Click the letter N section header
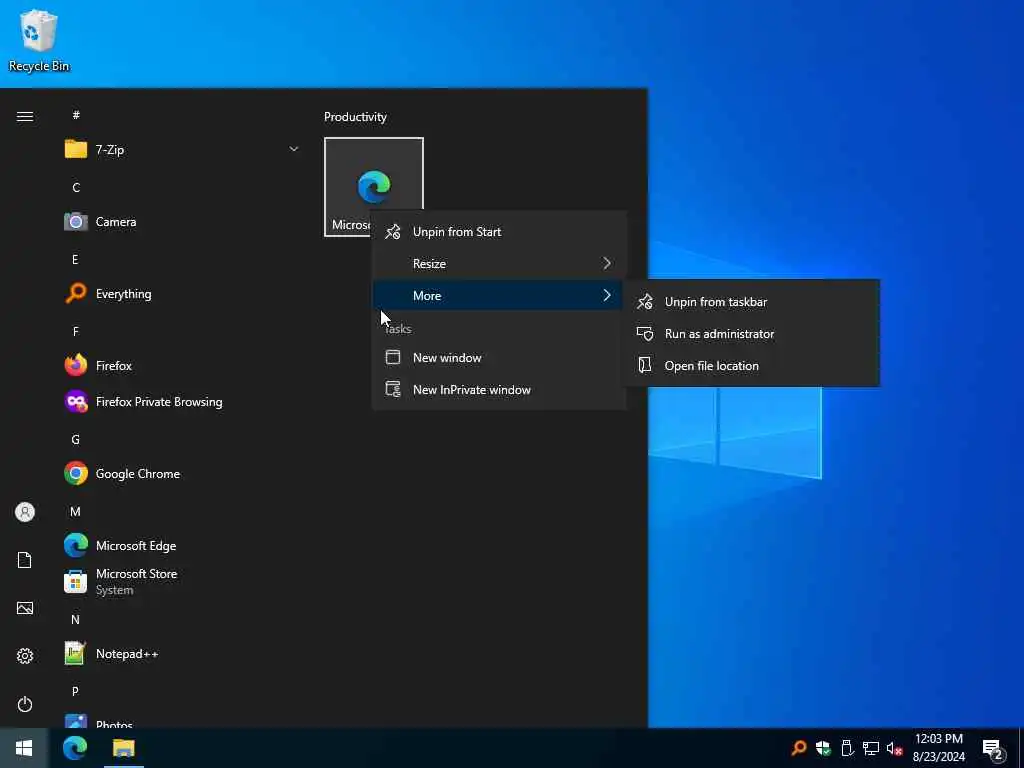This screenshot has width=1024, height=768. (76, 619)
